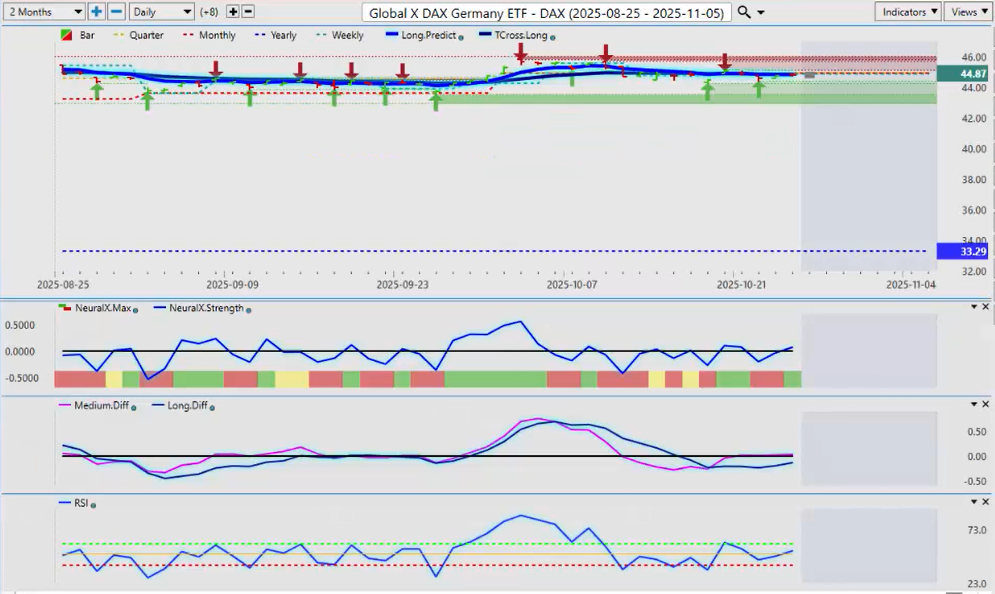Open the Daily interval dropdown
The image size is (995, 594).
tap(161, 12)
